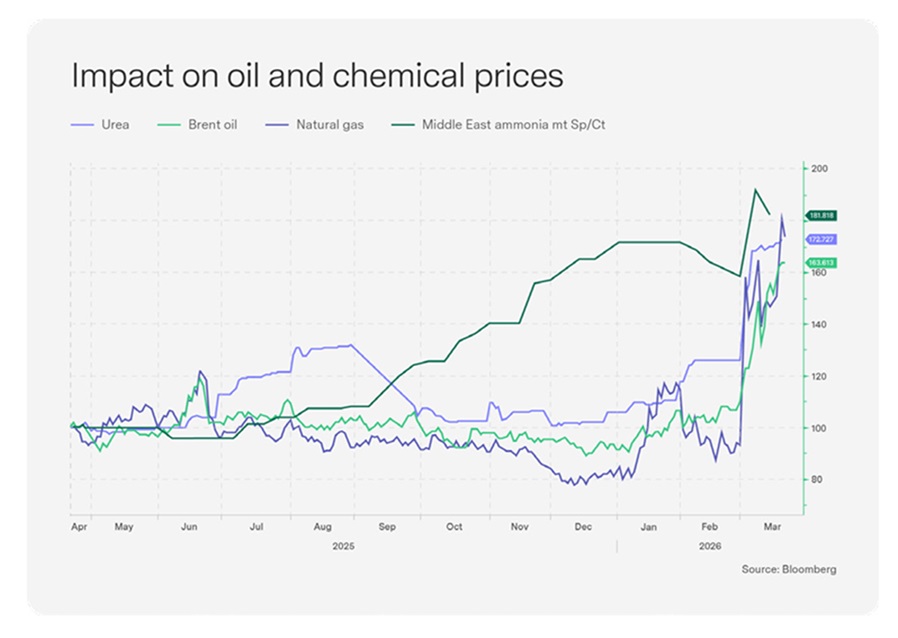Click the Urea legend line swatch
898x638 pixels.
[85, 125]
